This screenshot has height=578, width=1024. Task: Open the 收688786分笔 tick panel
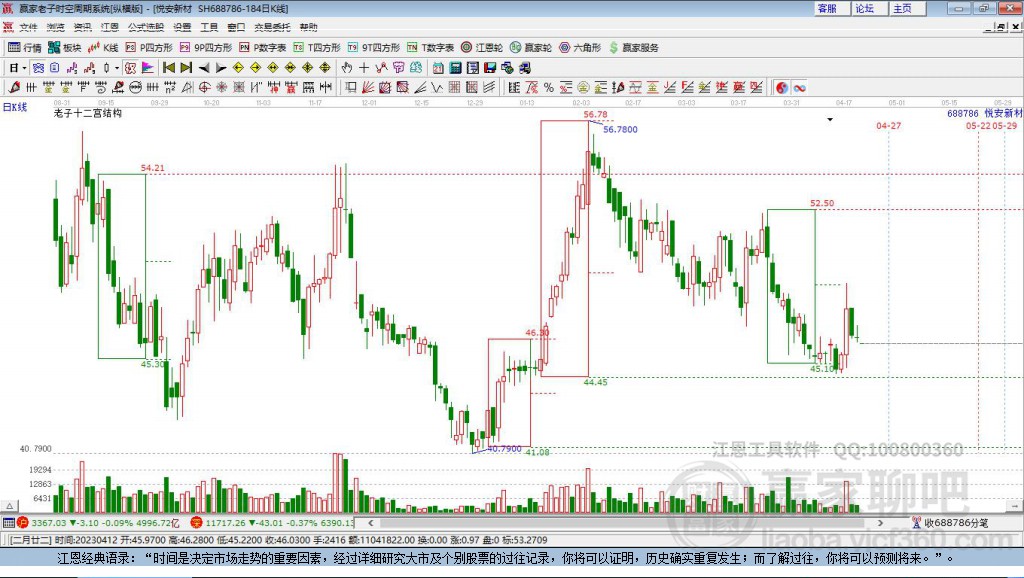pos(950,522)
